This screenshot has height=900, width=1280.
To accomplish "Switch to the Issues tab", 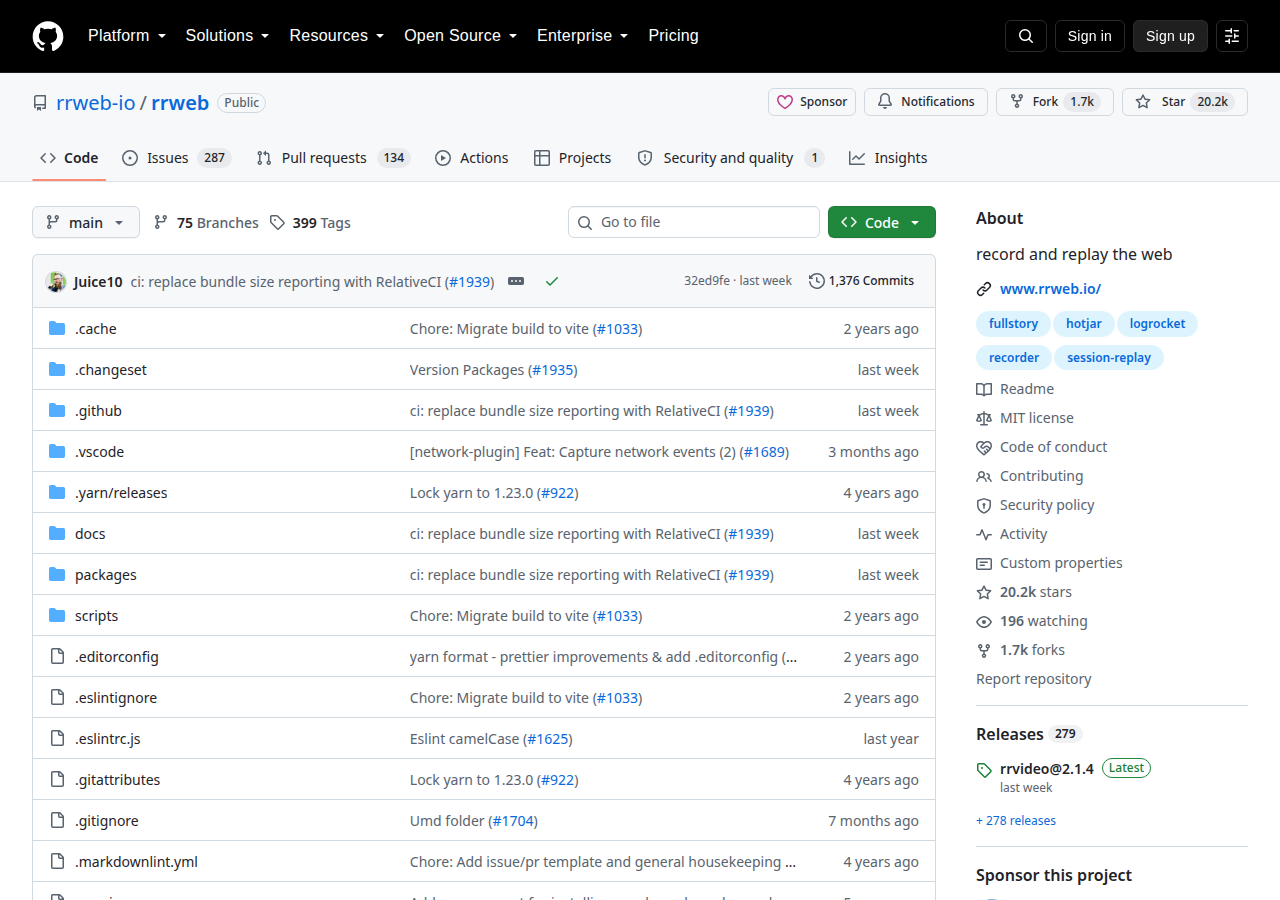I will (x=177, y=158).
